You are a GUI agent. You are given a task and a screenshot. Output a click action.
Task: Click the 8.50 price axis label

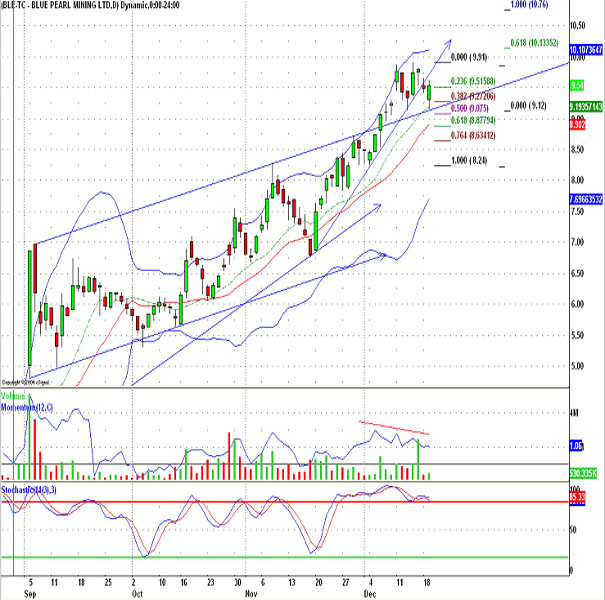point(578,149)
